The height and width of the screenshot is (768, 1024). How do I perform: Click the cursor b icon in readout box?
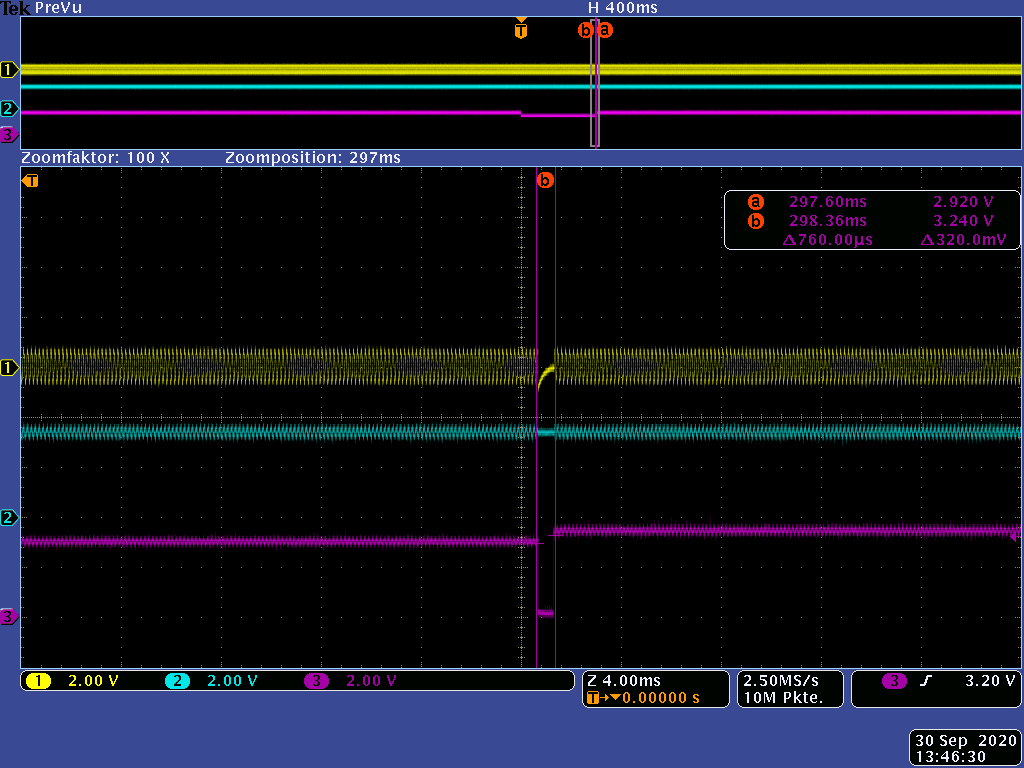coord(756,221)
